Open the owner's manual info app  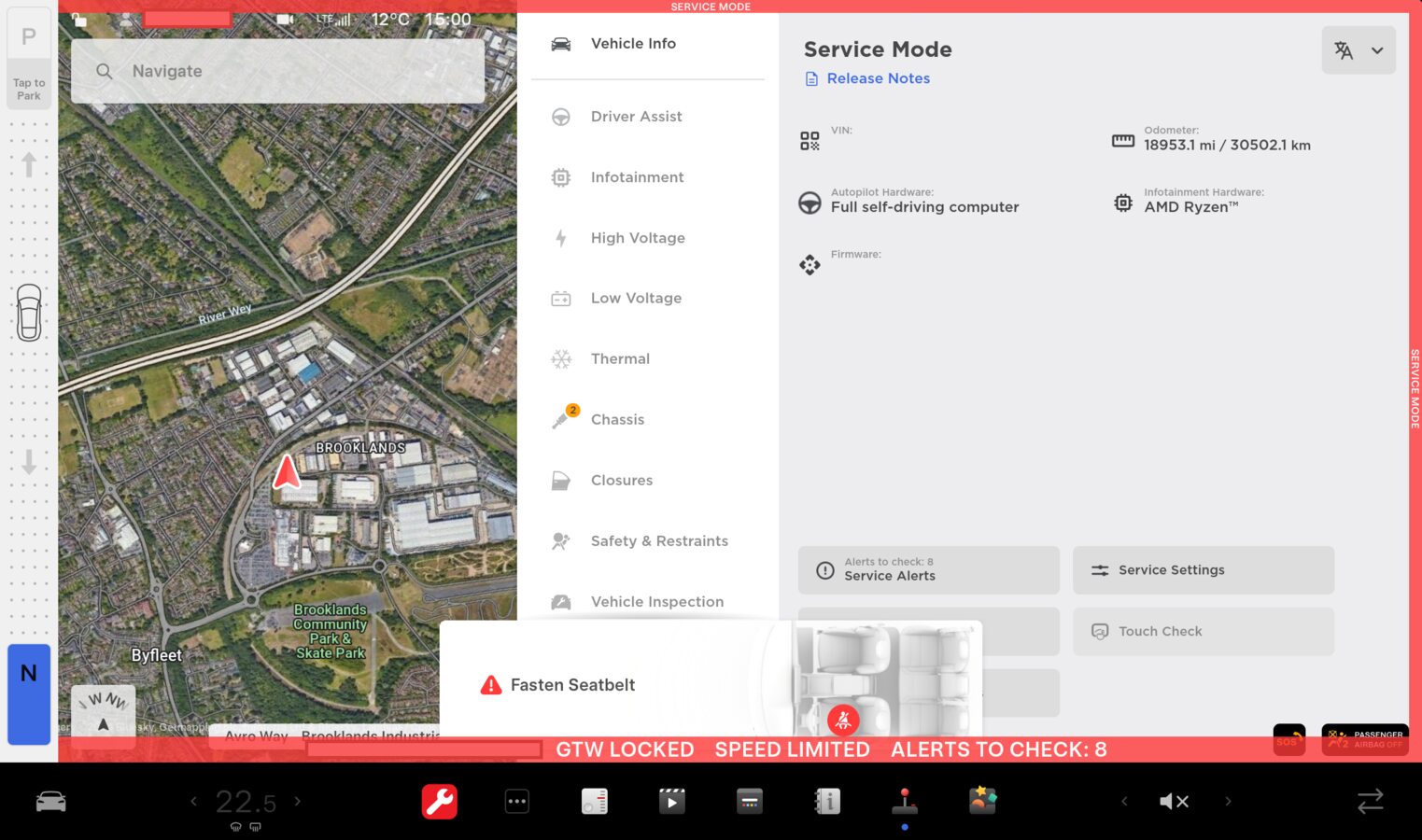click(x=827, y=801)
